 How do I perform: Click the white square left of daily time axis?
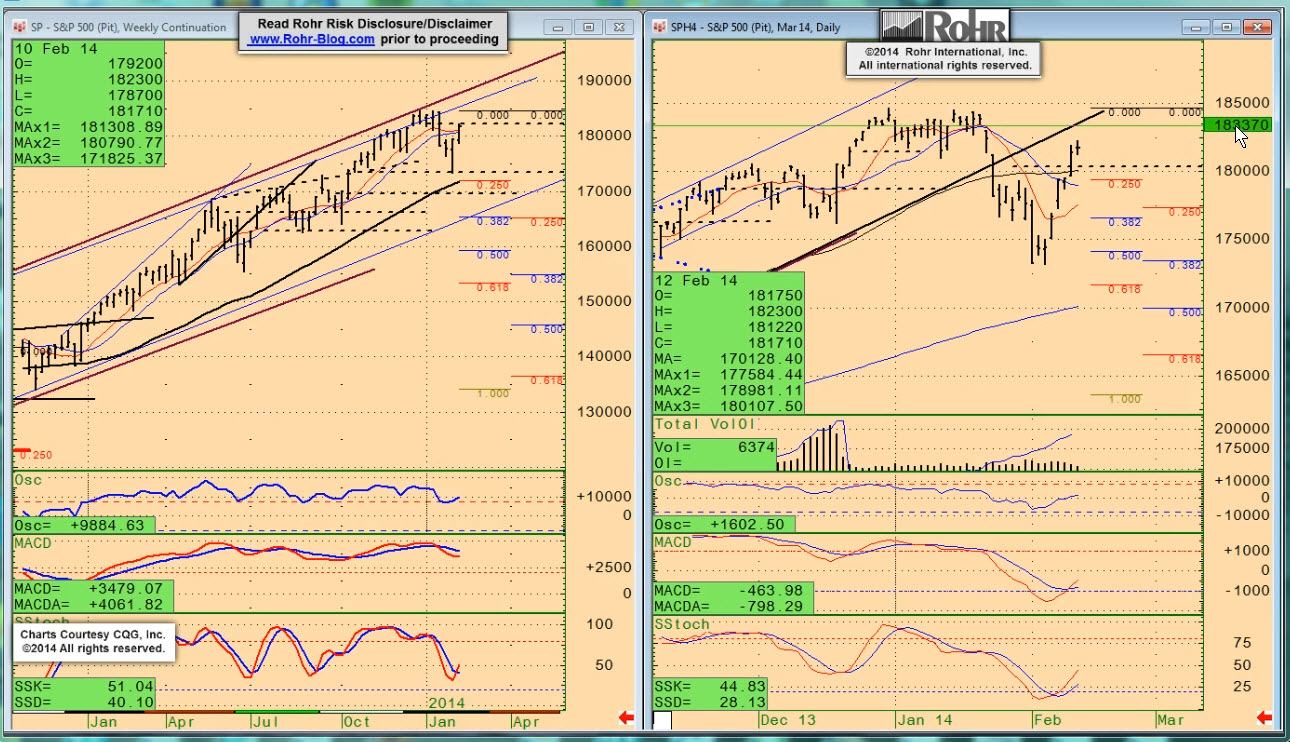[662, 719]
